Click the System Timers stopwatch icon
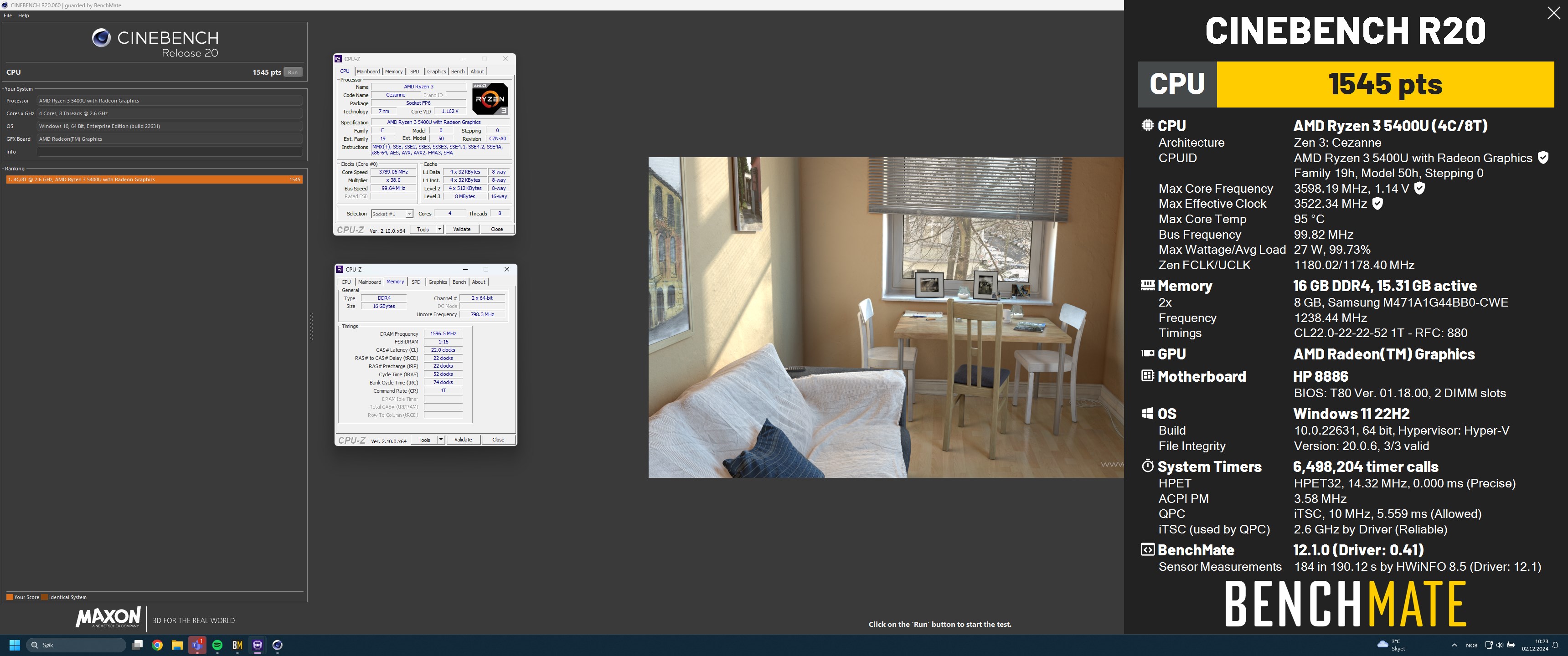This screenshot has width=1568, height=656. [x=1147, y=466]
